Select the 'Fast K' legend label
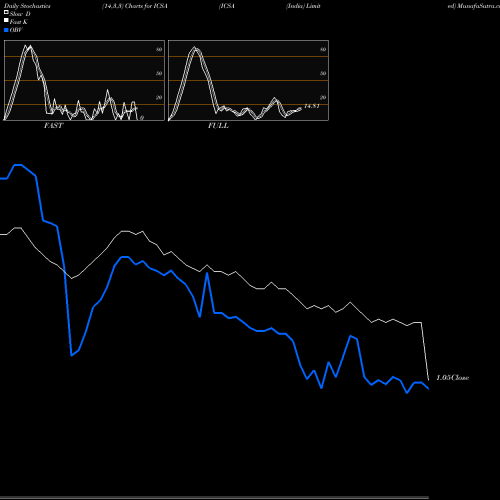The height and width of the screenshot is (500, 500). 19,22
